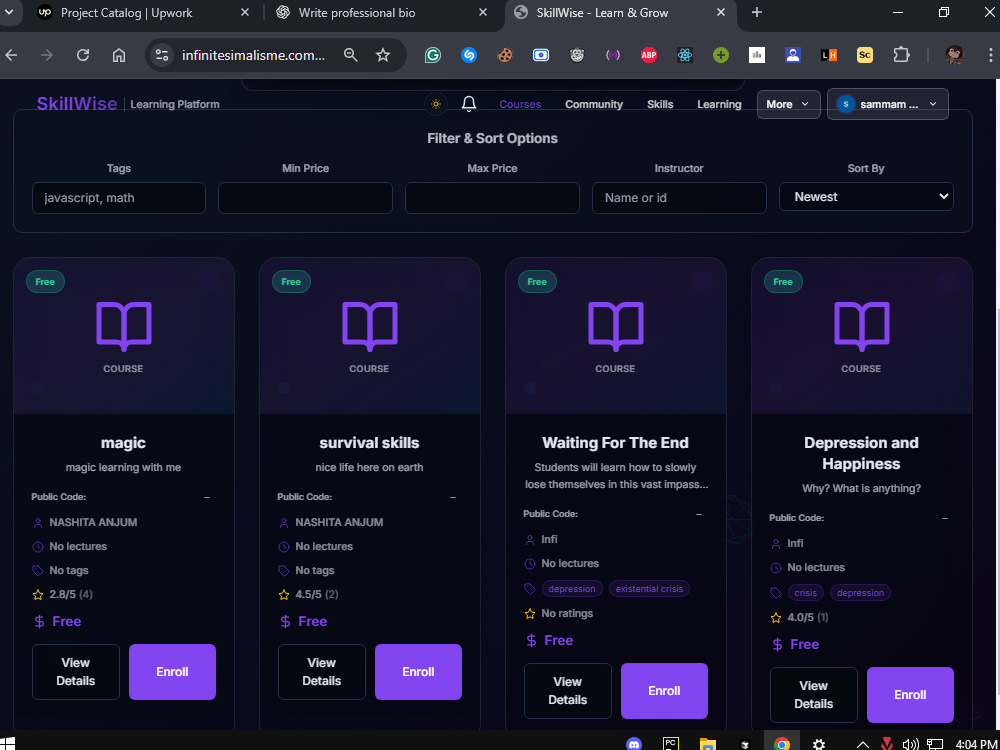The height and width of the screenshot is (750, 1000).
Task: Open the Chrome extensions puzzle icon
Action: pos(901,55)
